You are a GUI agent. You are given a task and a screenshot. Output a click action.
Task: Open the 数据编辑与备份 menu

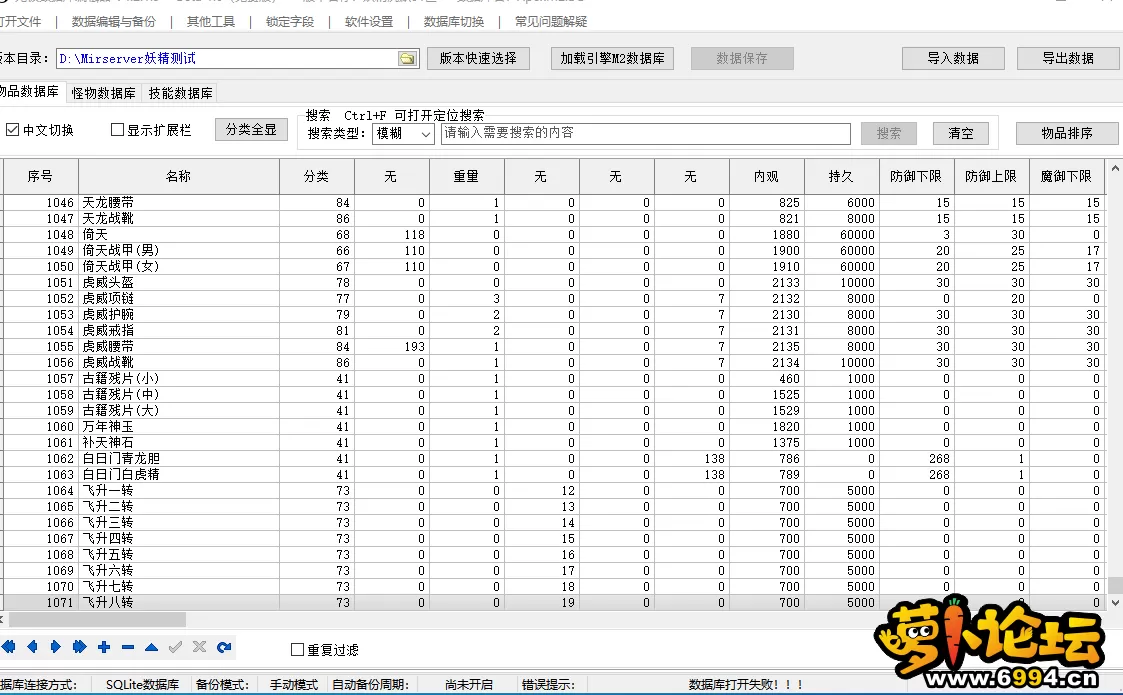[114, 21]
